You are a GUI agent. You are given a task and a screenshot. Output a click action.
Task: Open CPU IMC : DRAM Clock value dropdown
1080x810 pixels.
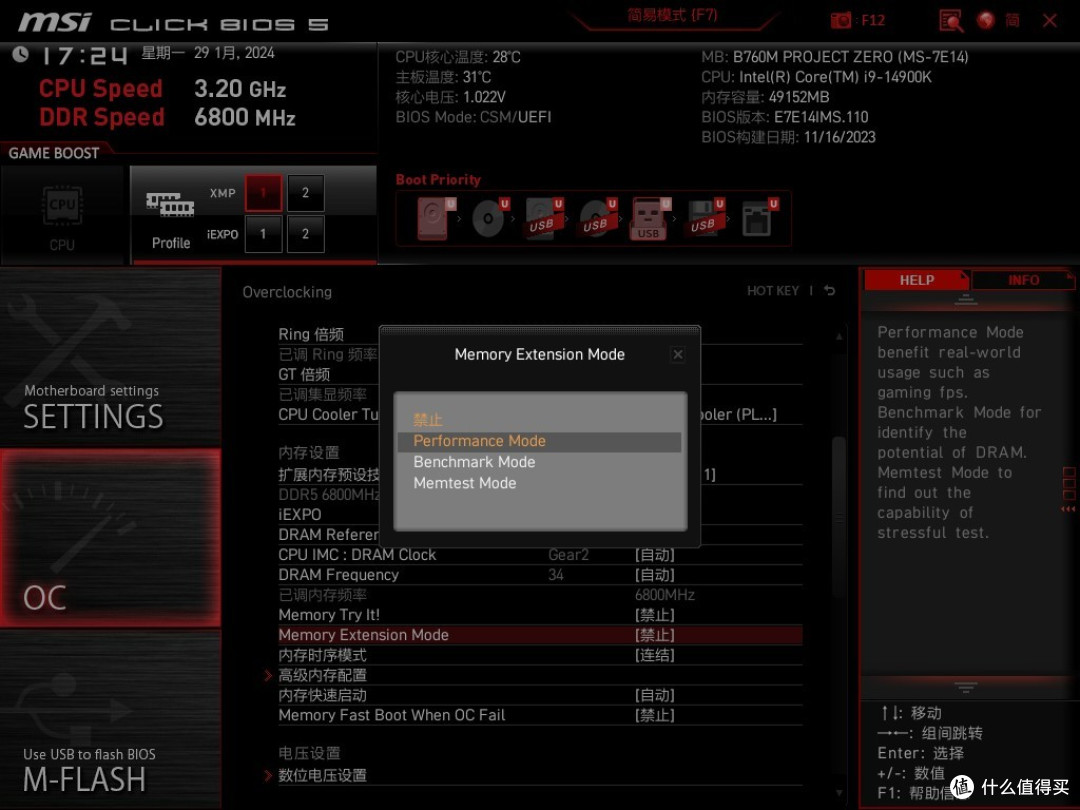(654, 555)
